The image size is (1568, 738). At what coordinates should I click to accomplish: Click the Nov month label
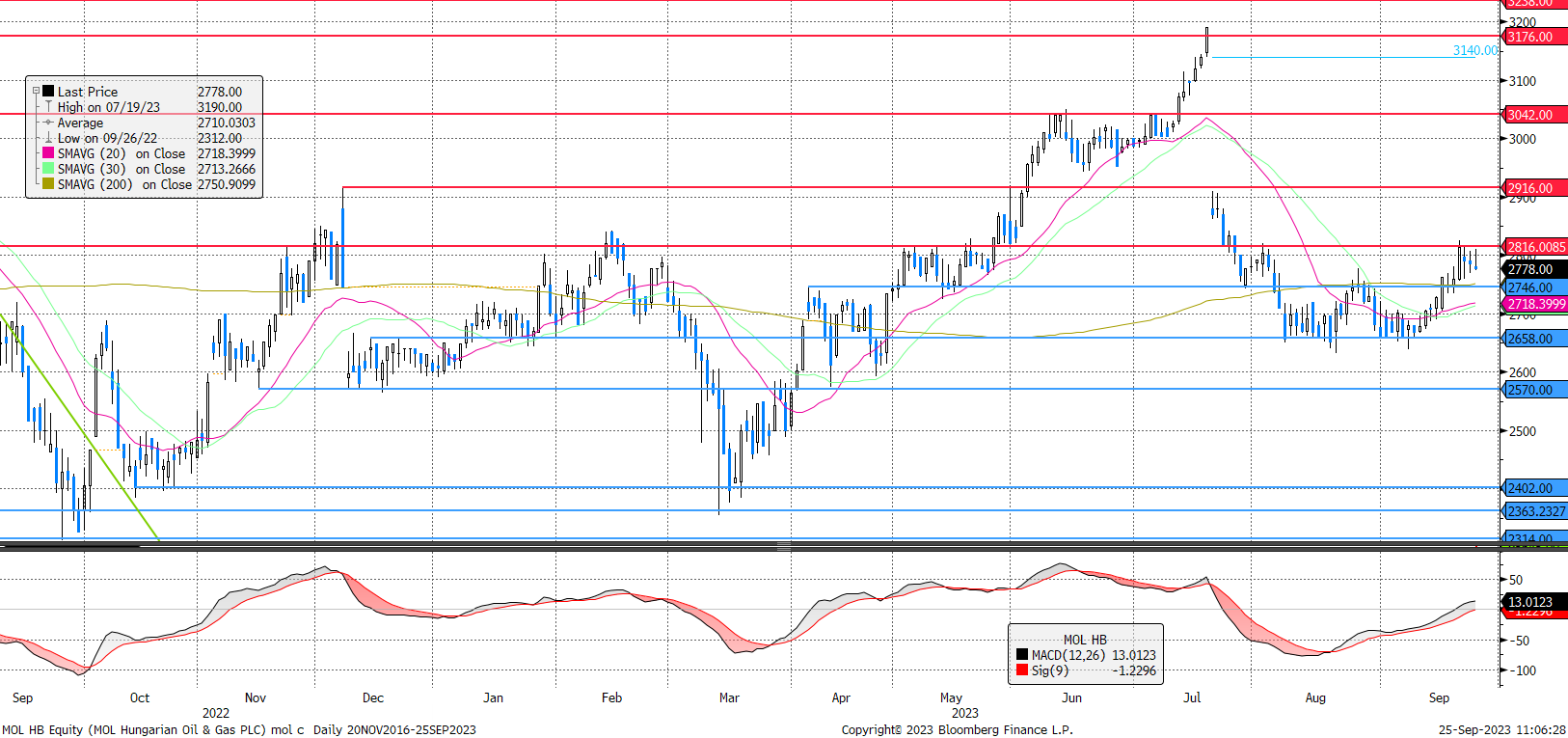[x=256, y=697]
